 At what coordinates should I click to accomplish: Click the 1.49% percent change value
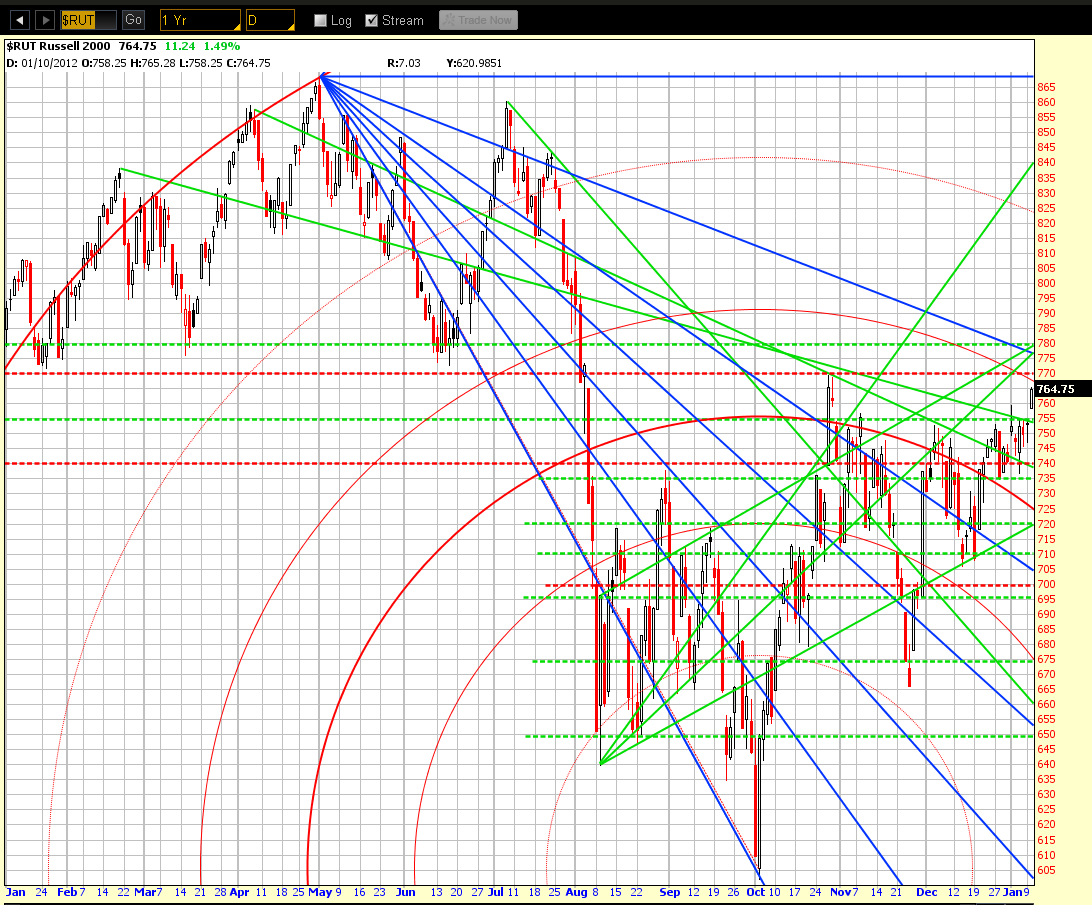tap(221, 46)
